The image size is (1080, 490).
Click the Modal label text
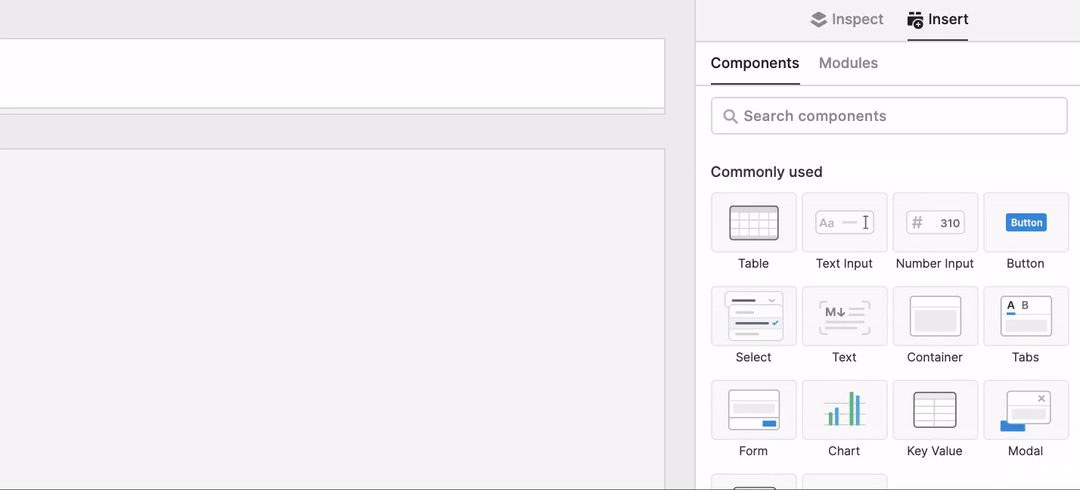(1026, 451)
